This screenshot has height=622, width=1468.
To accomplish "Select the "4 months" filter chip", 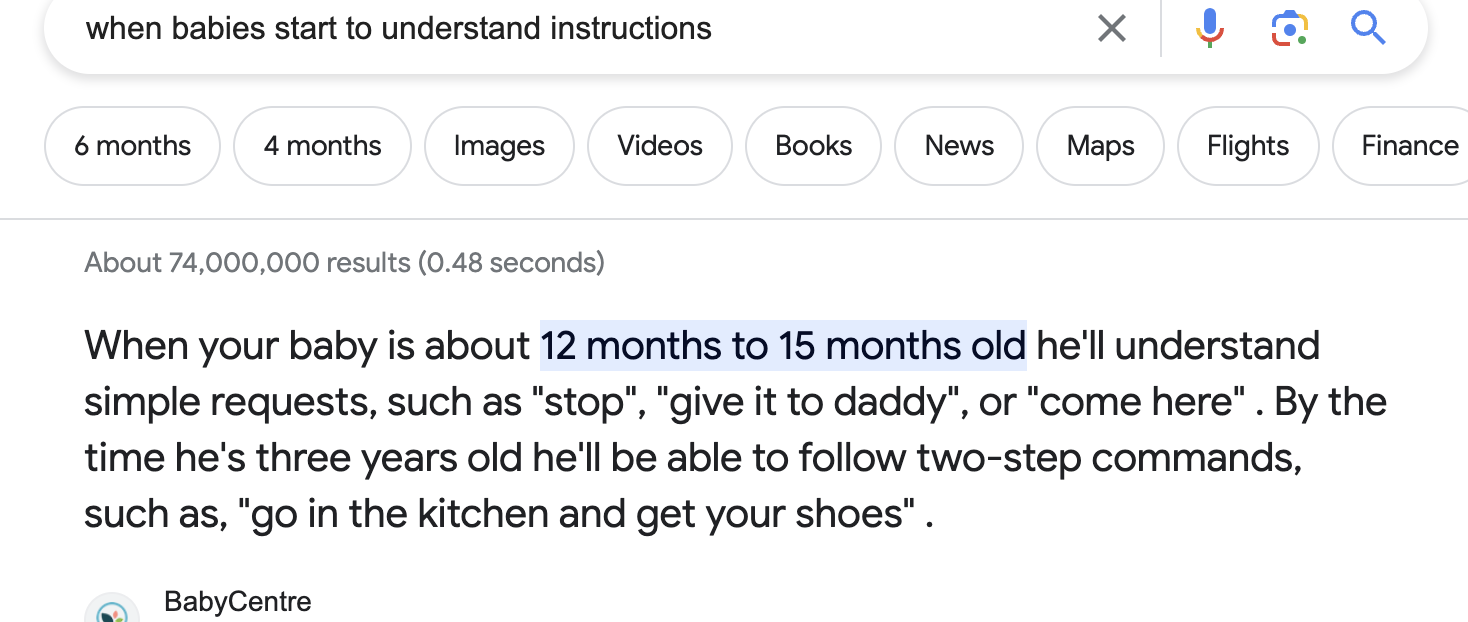I will 322,146.
